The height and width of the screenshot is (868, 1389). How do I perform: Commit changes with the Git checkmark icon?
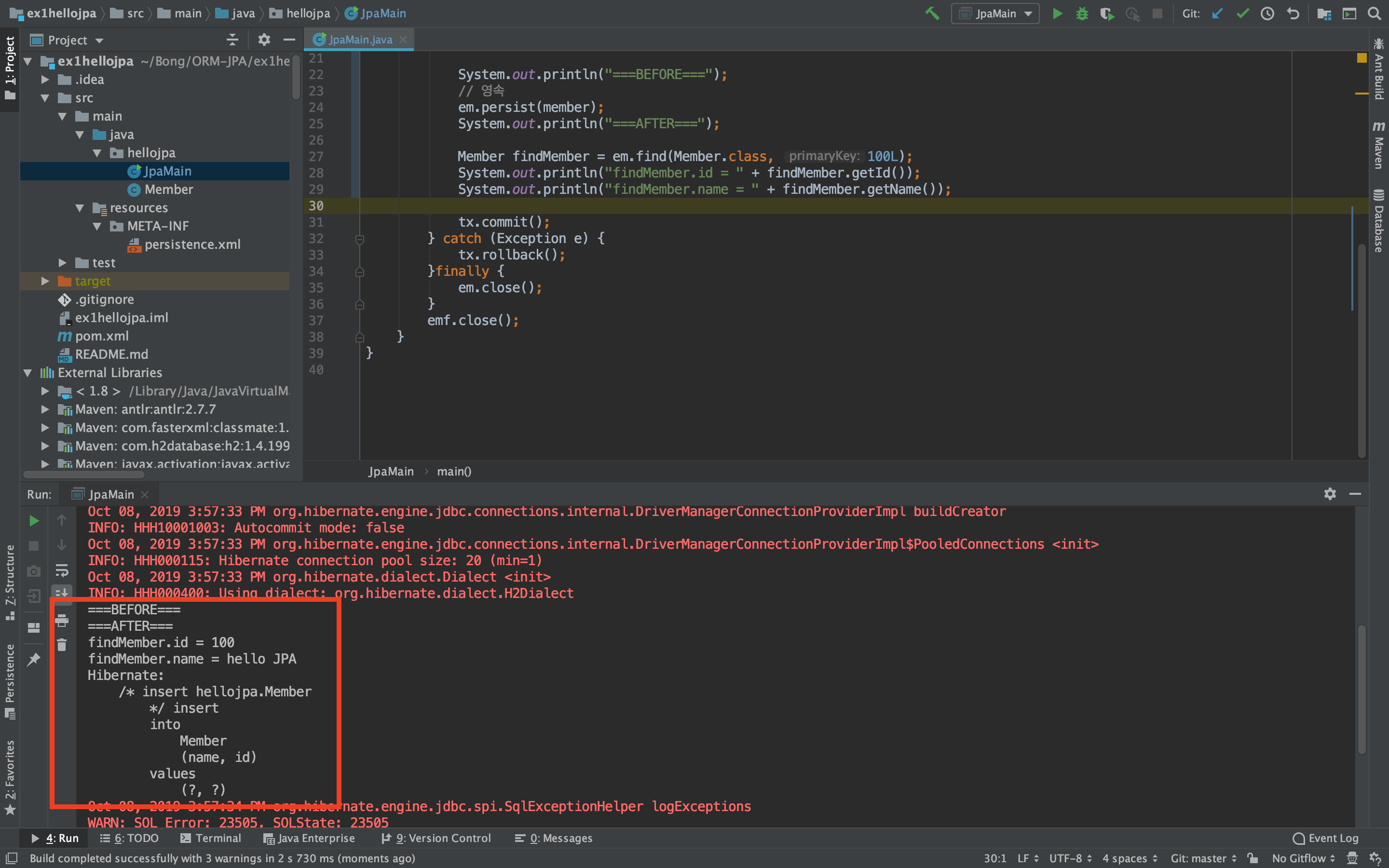point(1243,13)
